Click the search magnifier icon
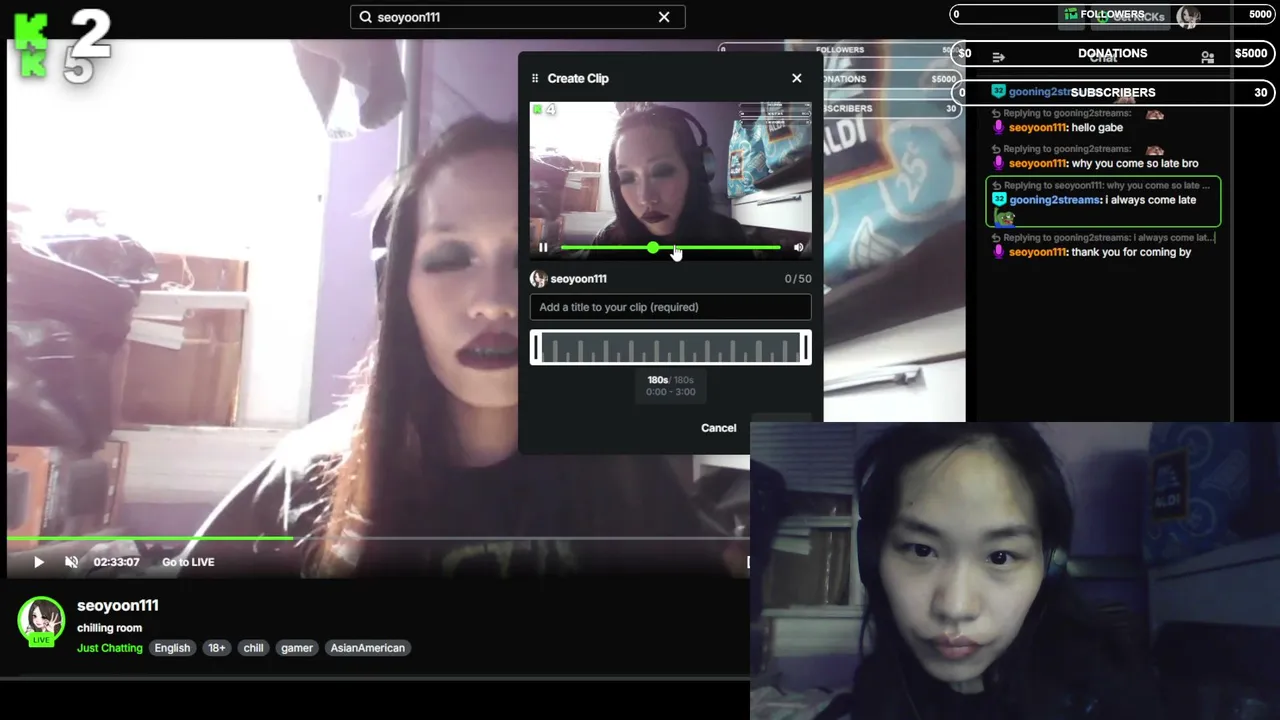1280x720 pixels. click(366, 17)
